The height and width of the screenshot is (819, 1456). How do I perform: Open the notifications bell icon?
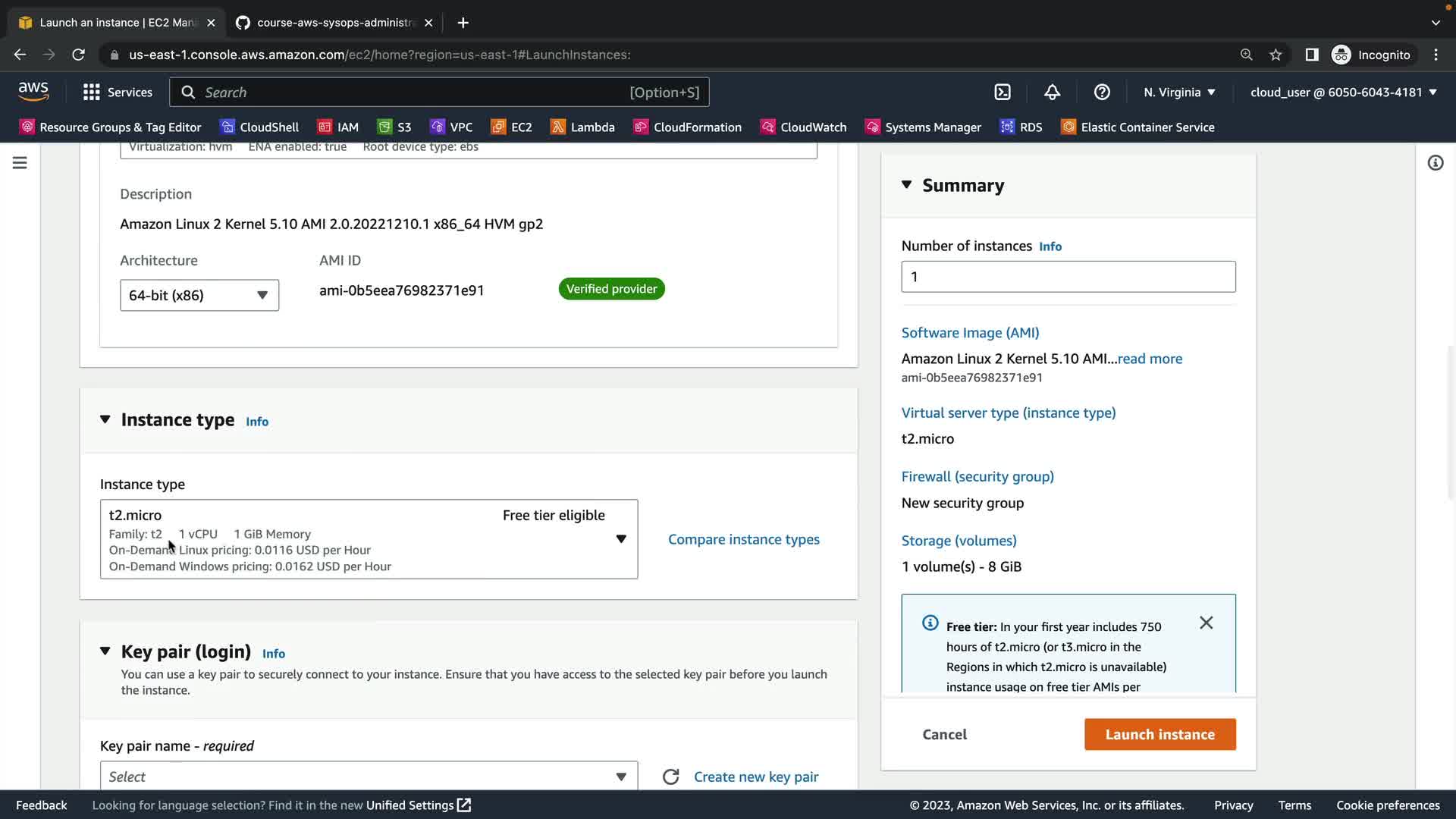click(x=1052, y=93)
